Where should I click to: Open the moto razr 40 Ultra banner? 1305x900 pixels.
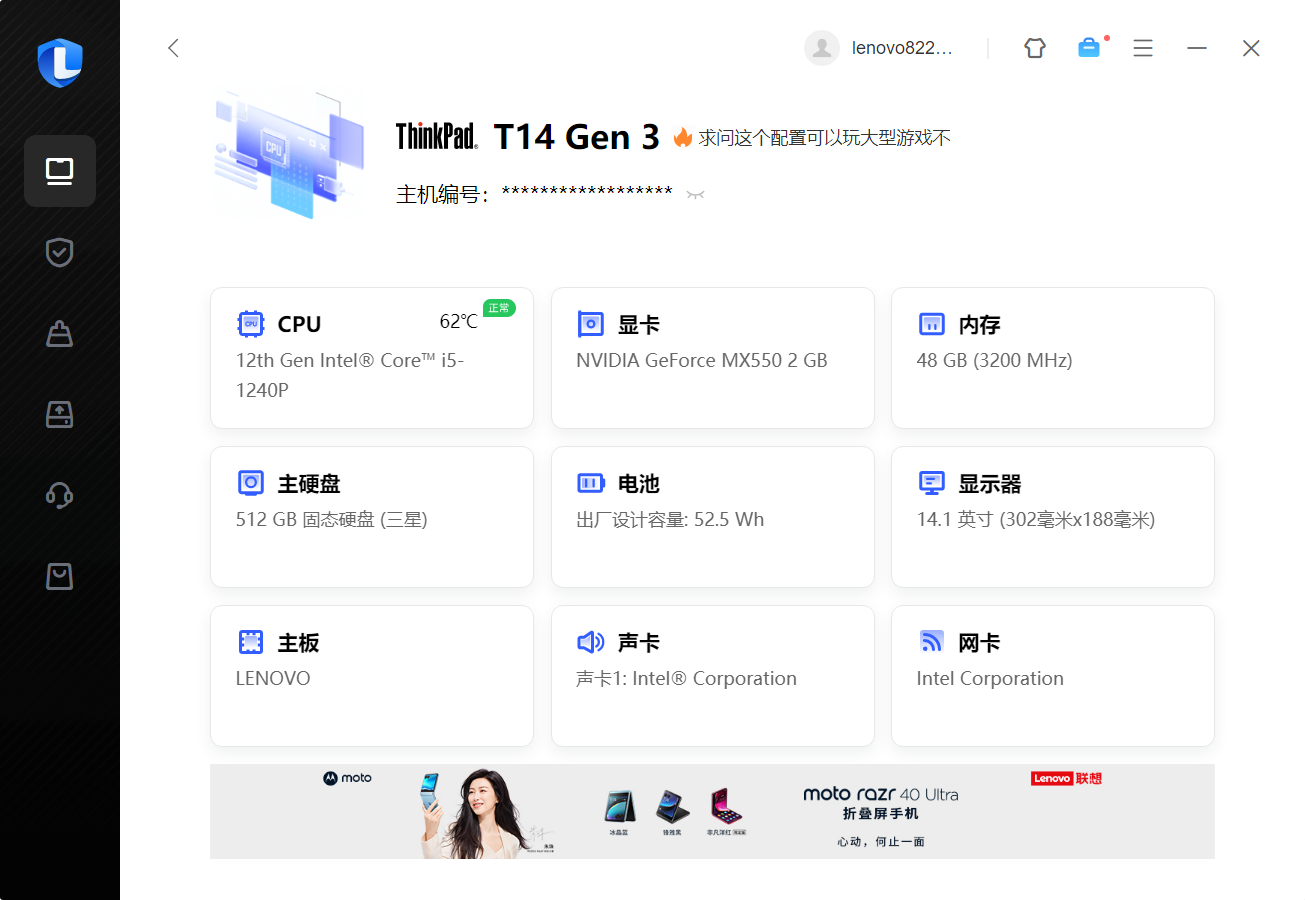click(x=712, y=811)
